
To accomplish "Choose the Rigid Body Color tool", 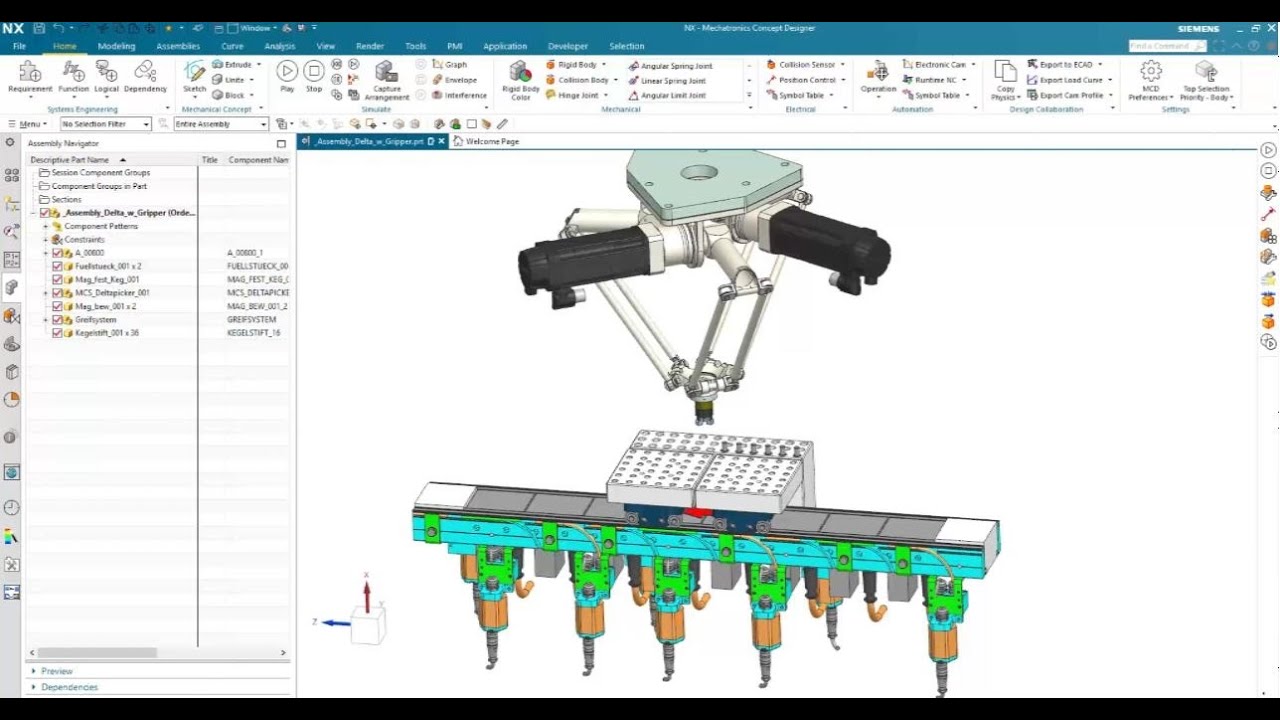I will pyautogui.click(x=520, y=80).
